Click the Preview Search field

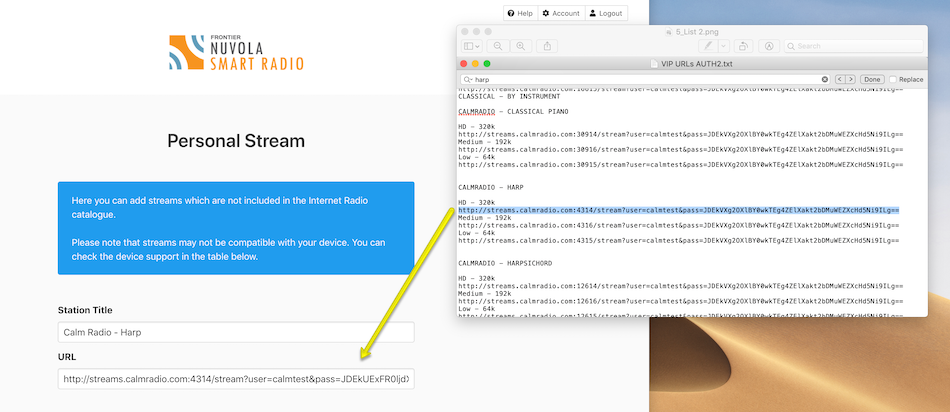point(854,46)
